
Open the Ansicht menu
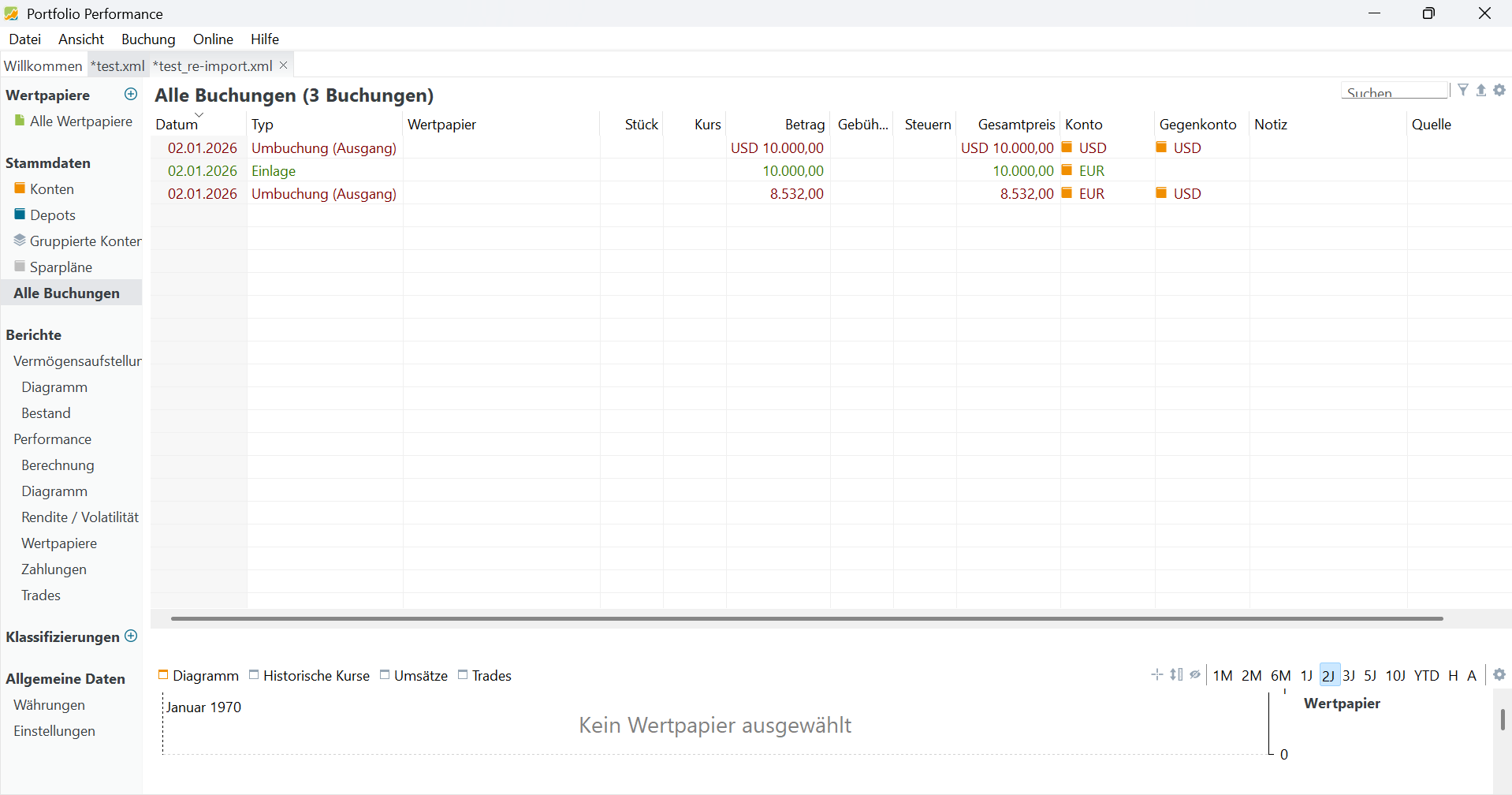[81, 39]
